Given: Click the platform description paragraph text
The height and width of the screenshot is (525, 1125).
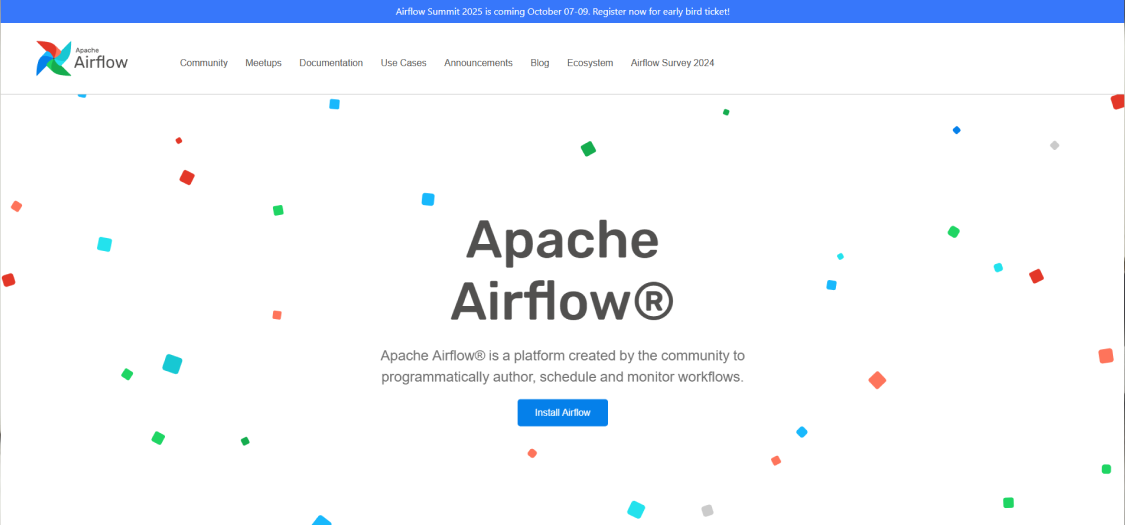Looking at the screenshot, I should coord(562,366).
